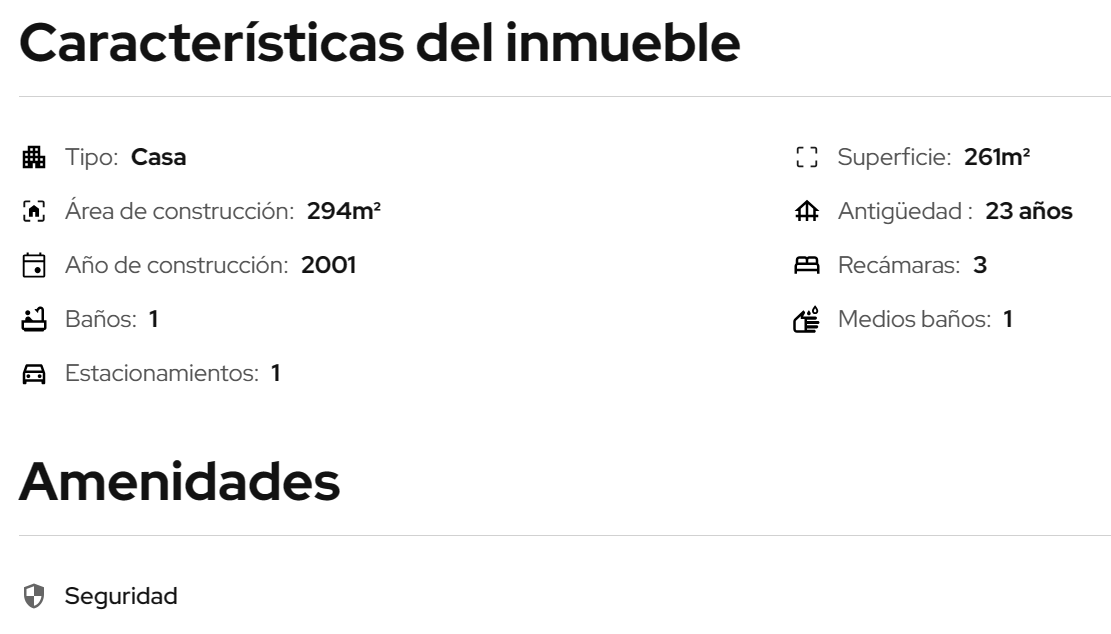Click the half-bath icon for Medios baños

[807, 320]
